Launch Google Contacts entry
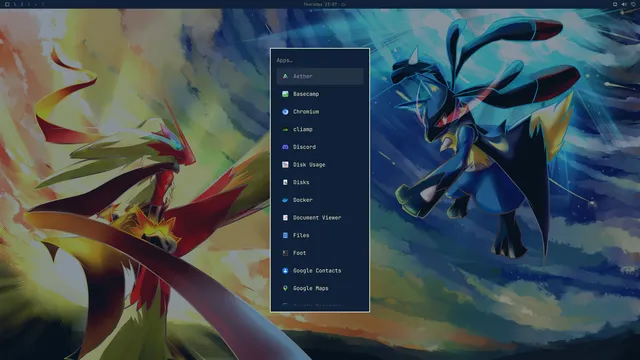The height and width of the screenshot is (360, 640). pos(320,271)
